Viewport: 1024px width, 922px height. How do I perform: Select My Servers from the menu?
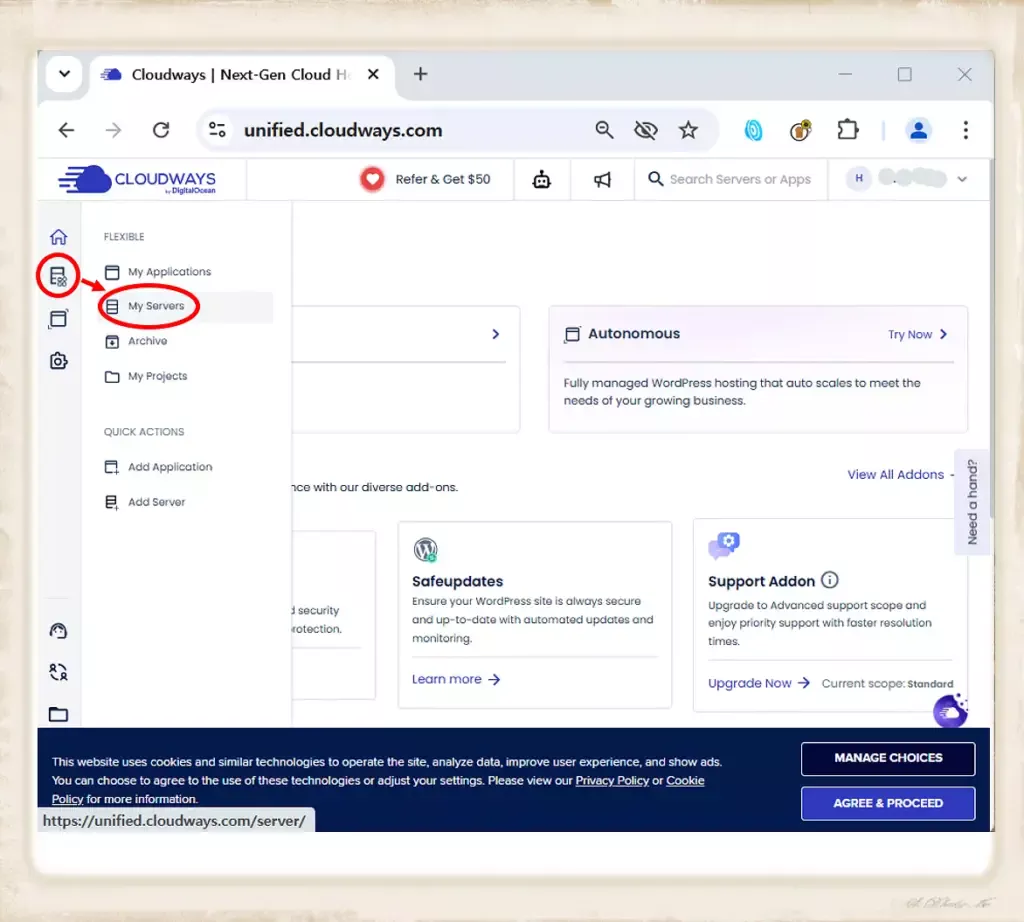coord(156,307)
